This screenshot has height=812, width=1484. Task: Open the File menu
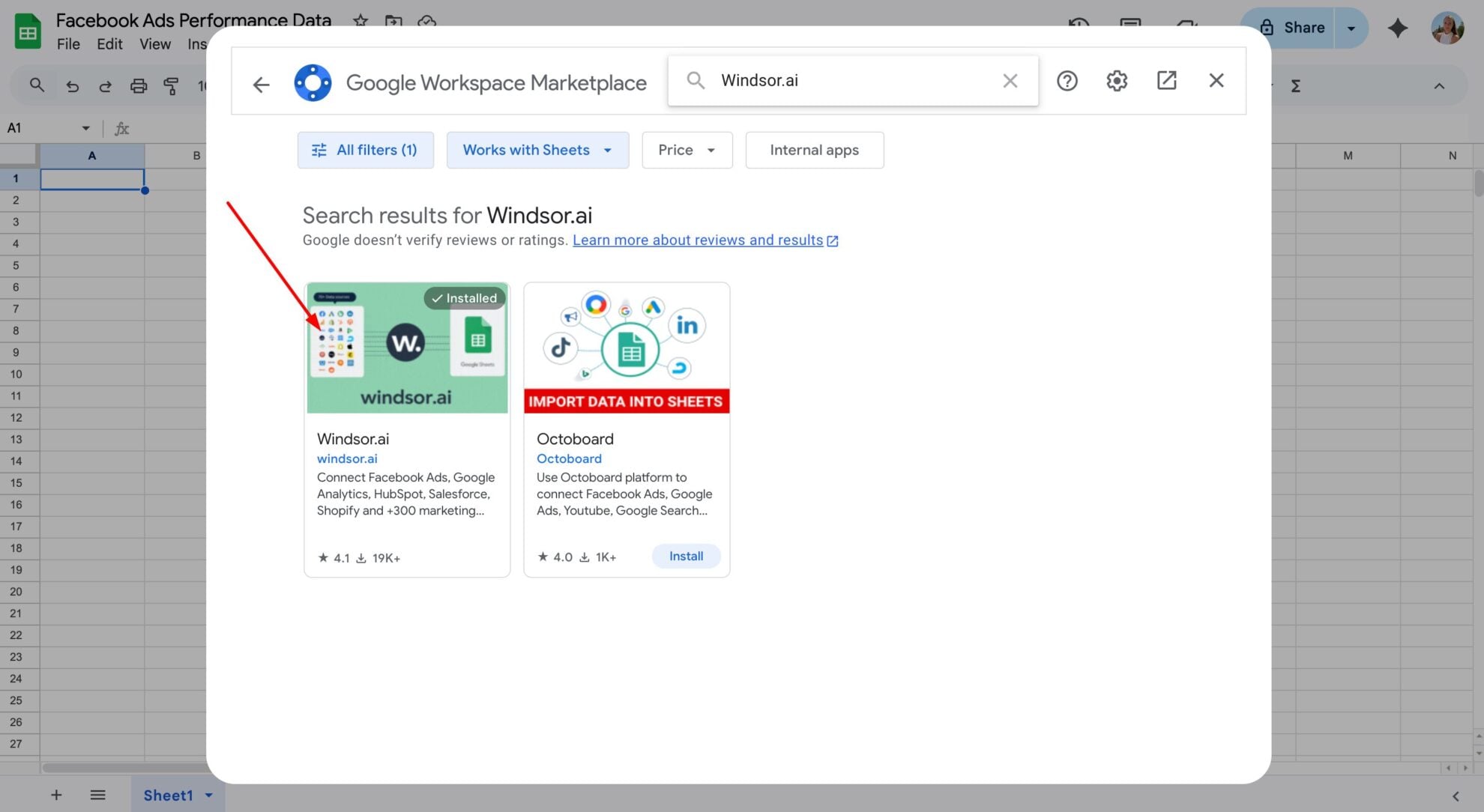click(x=67, y=44)
